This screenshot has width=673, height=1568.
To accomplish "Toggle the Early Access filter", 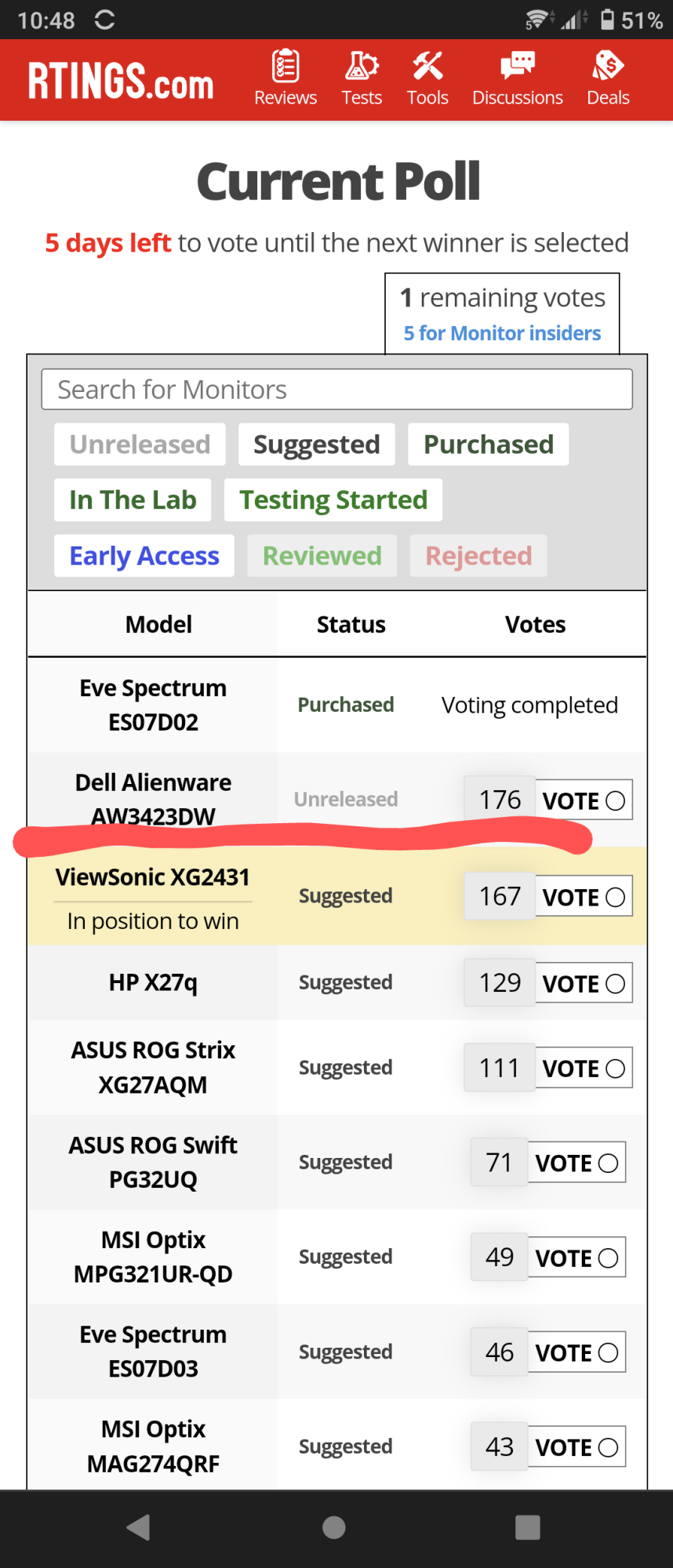I will pyautogui.click(x=144, y=556).
